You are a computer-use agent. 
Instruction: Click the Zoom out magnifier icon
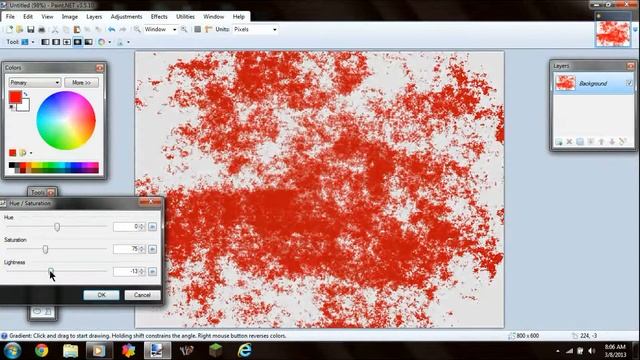pyautogui.click(x=137, y=29)
